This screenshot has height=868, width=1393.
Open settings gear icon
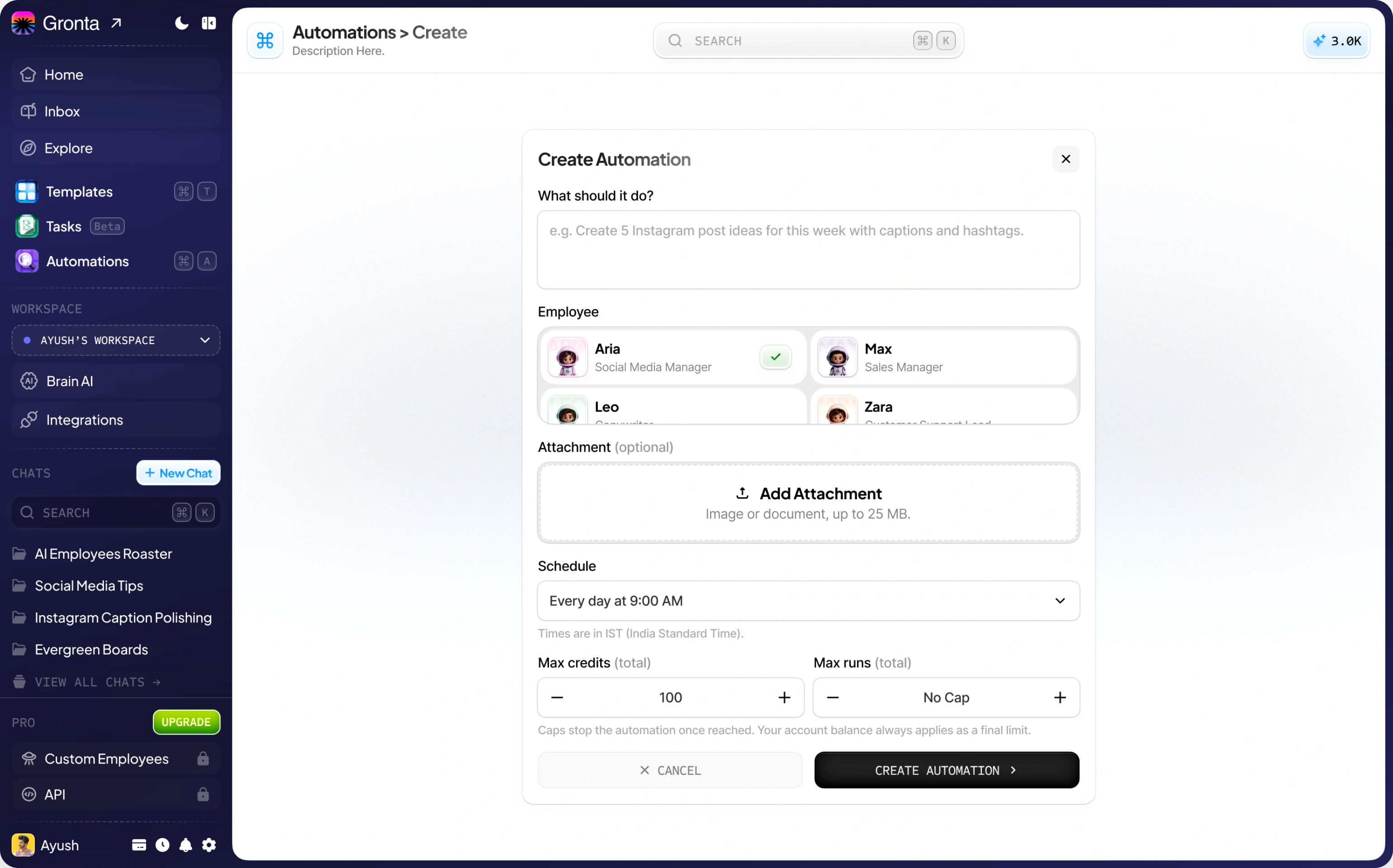(x=209, y=845)
